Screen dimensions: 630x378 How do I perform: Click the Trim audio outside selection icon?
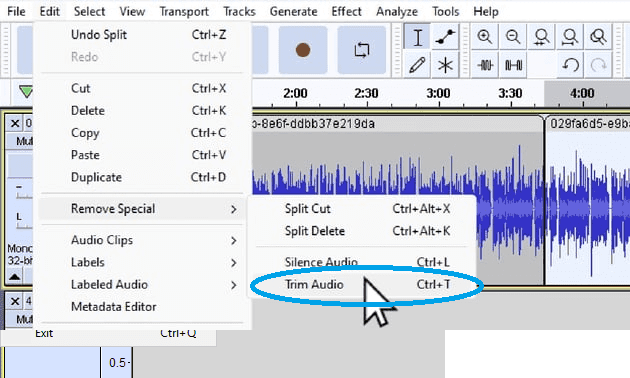click(485, 65)
